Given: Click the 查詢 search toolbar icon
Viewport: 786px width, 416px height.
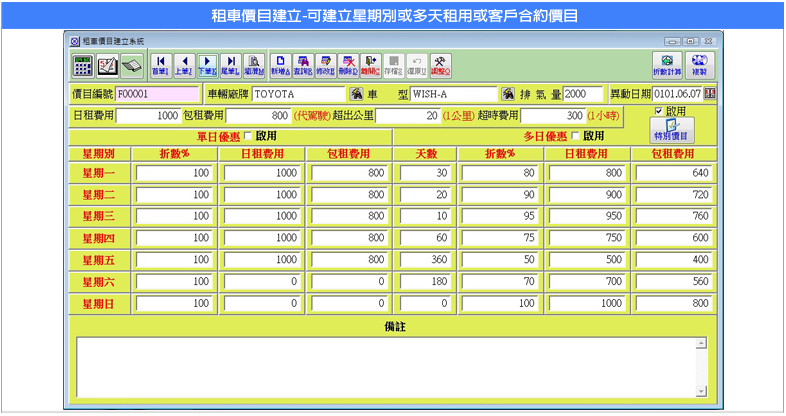Looking at the screenshot, I should click(x=303, y=66).
